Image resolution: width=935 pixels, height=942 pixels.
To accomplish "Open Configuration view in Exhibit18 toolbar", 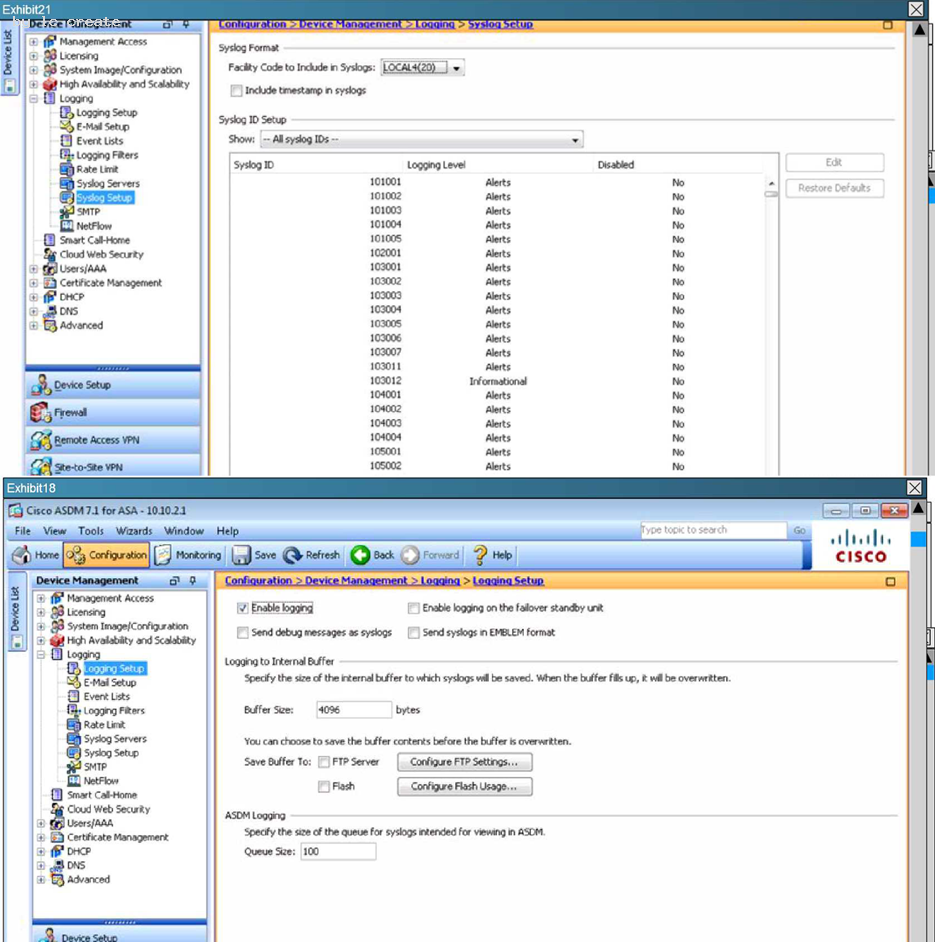I will [106, 555].
